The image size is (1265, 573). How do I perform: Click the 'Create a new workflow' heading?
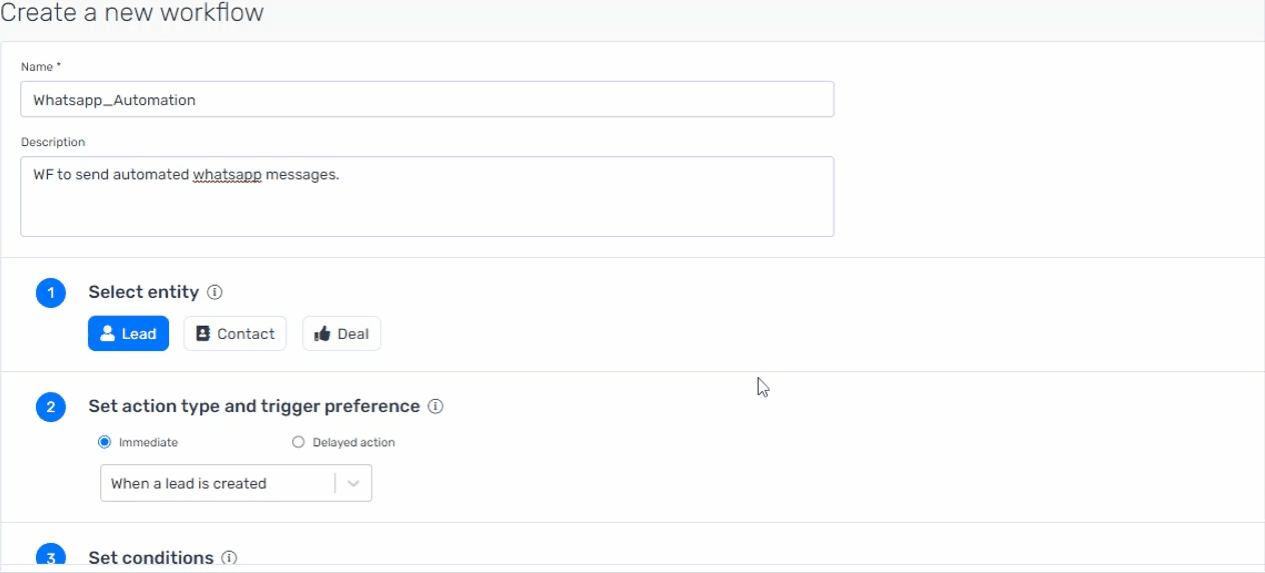click(132, 13)
